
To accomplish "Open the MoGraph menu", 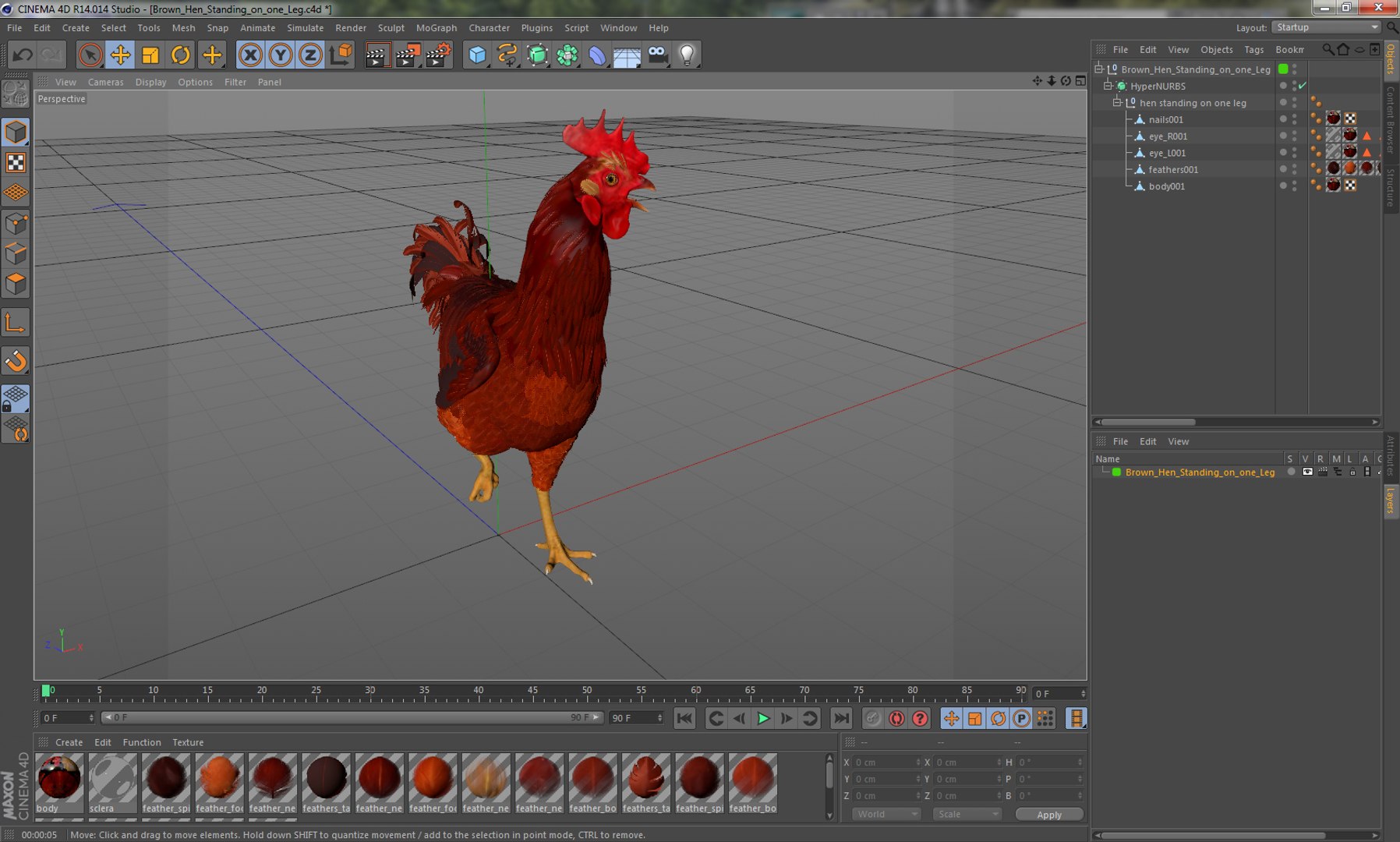I will click(437, 27).
